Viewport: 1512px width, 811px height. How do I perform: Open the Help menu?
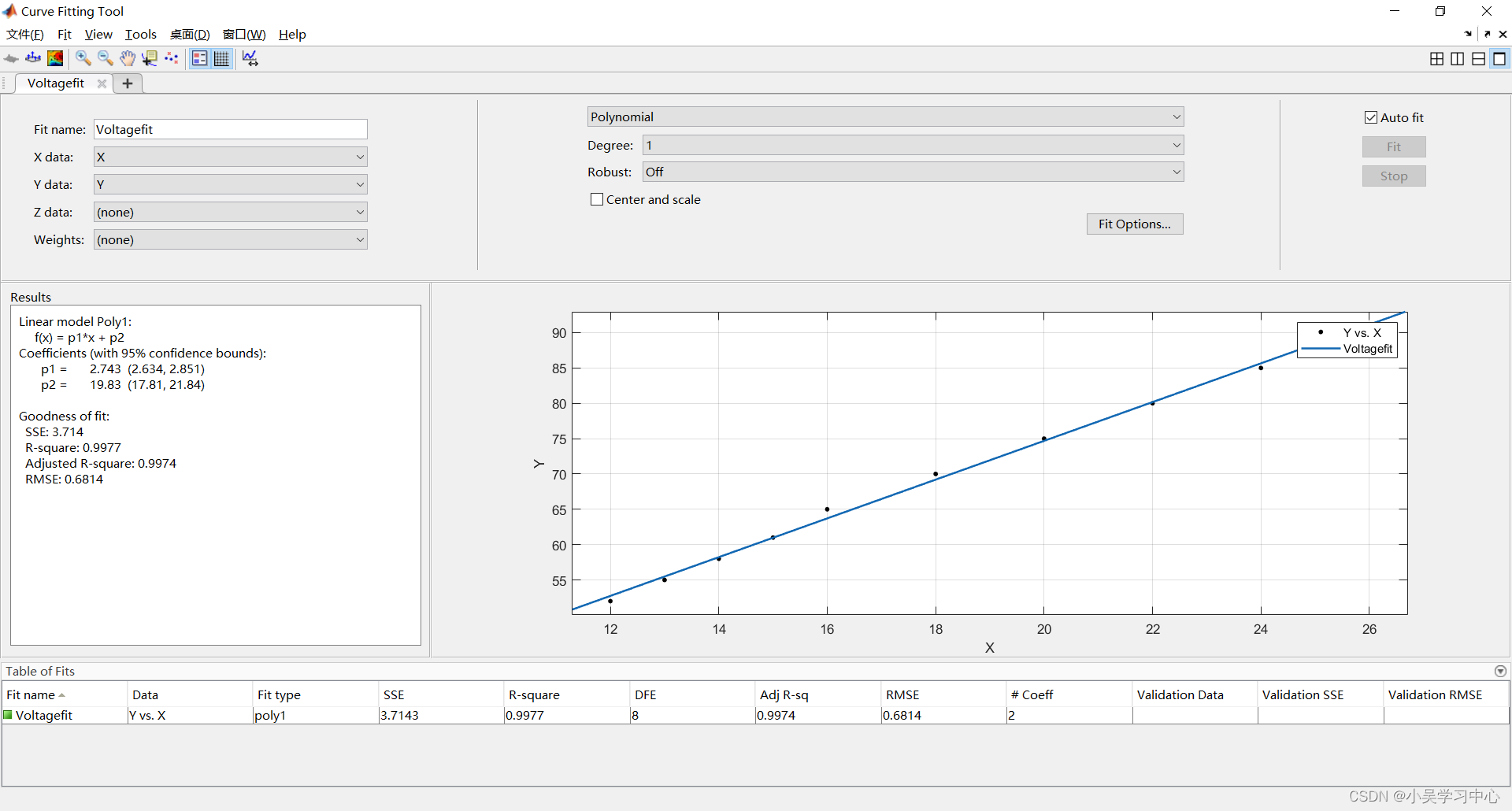[292, 35]
